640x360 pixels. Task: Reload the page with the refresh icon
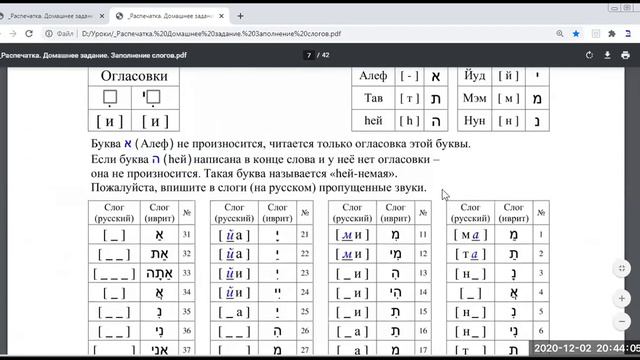pos(29,33)
